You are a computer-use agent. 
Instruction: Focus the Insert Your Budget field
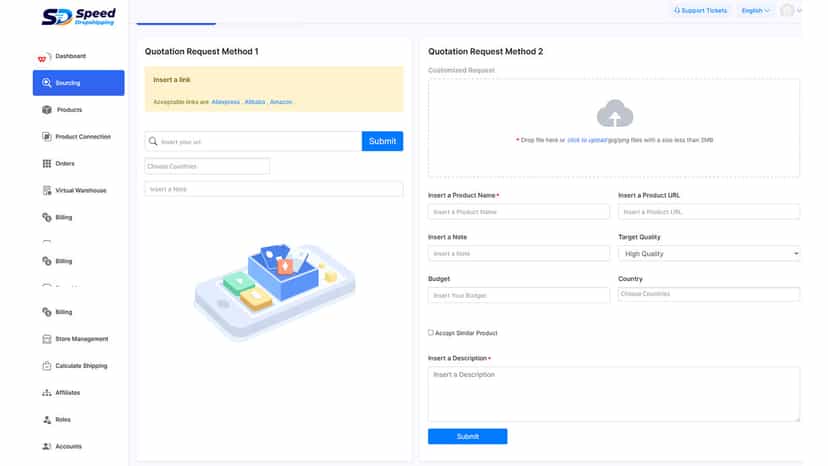[x=519, y=295]
